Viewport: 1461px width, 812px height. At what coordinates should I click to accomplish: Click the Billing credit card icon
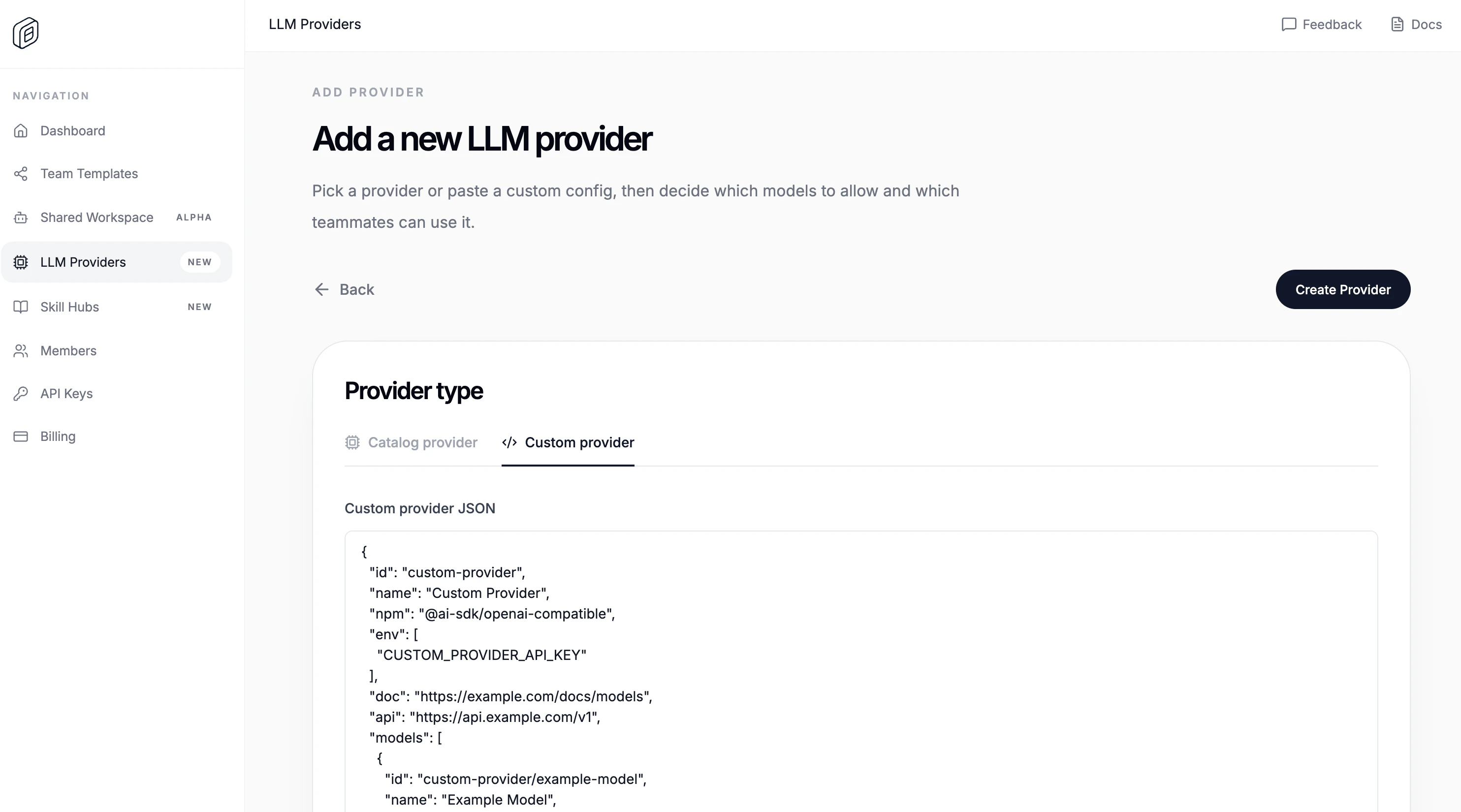point(20,436)
